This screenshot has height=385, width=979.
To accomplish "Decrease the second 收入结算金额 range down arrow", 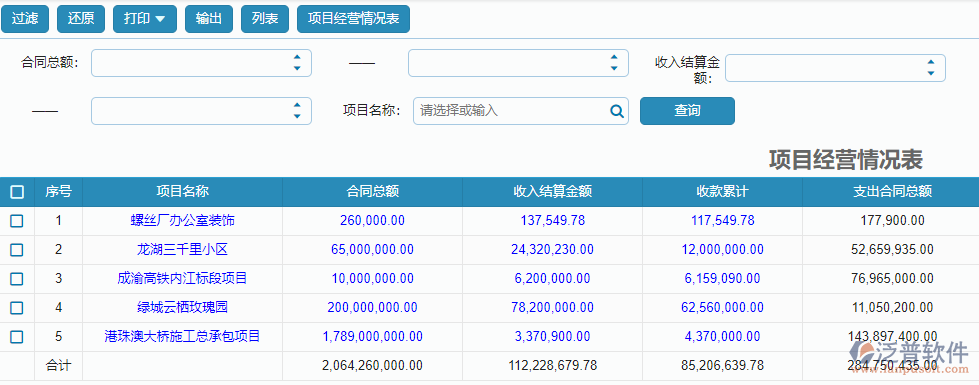I will tap(297, 116).
